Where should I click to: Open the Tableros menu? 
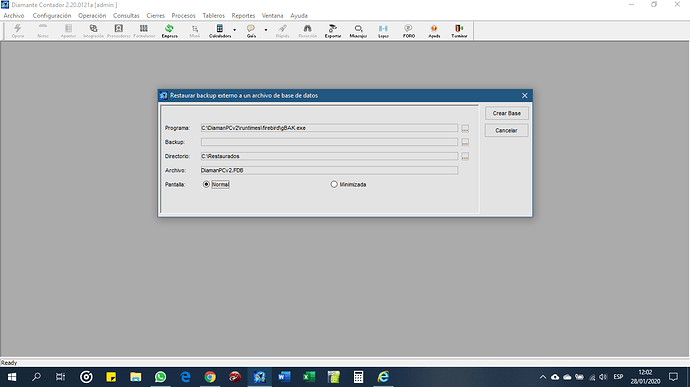click(213, 15)
